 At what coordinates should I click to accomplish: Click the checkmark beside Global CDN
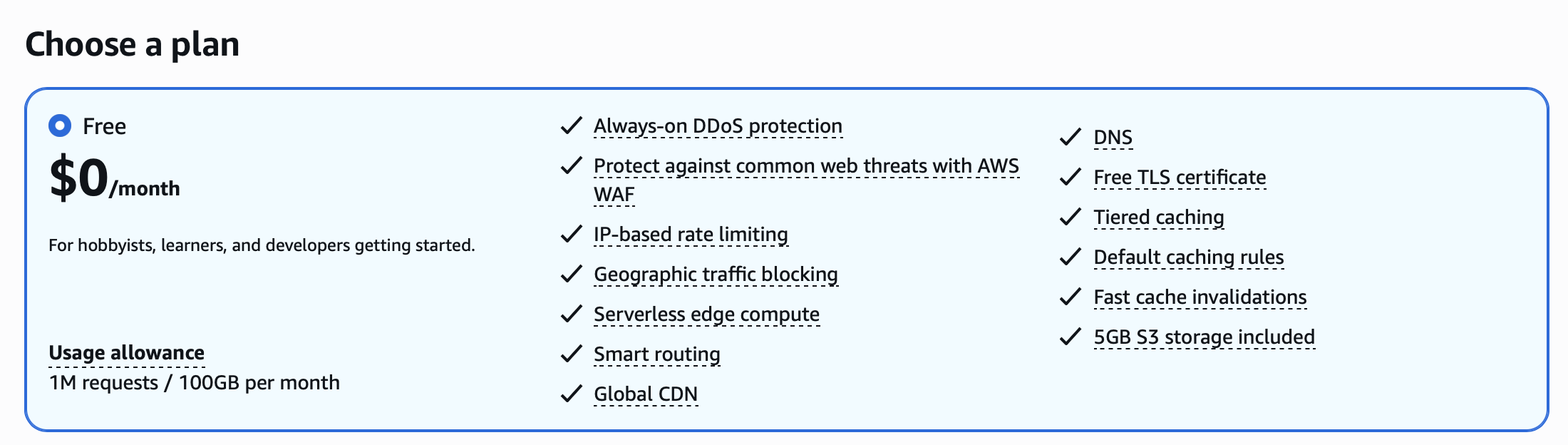click(571, 394)
